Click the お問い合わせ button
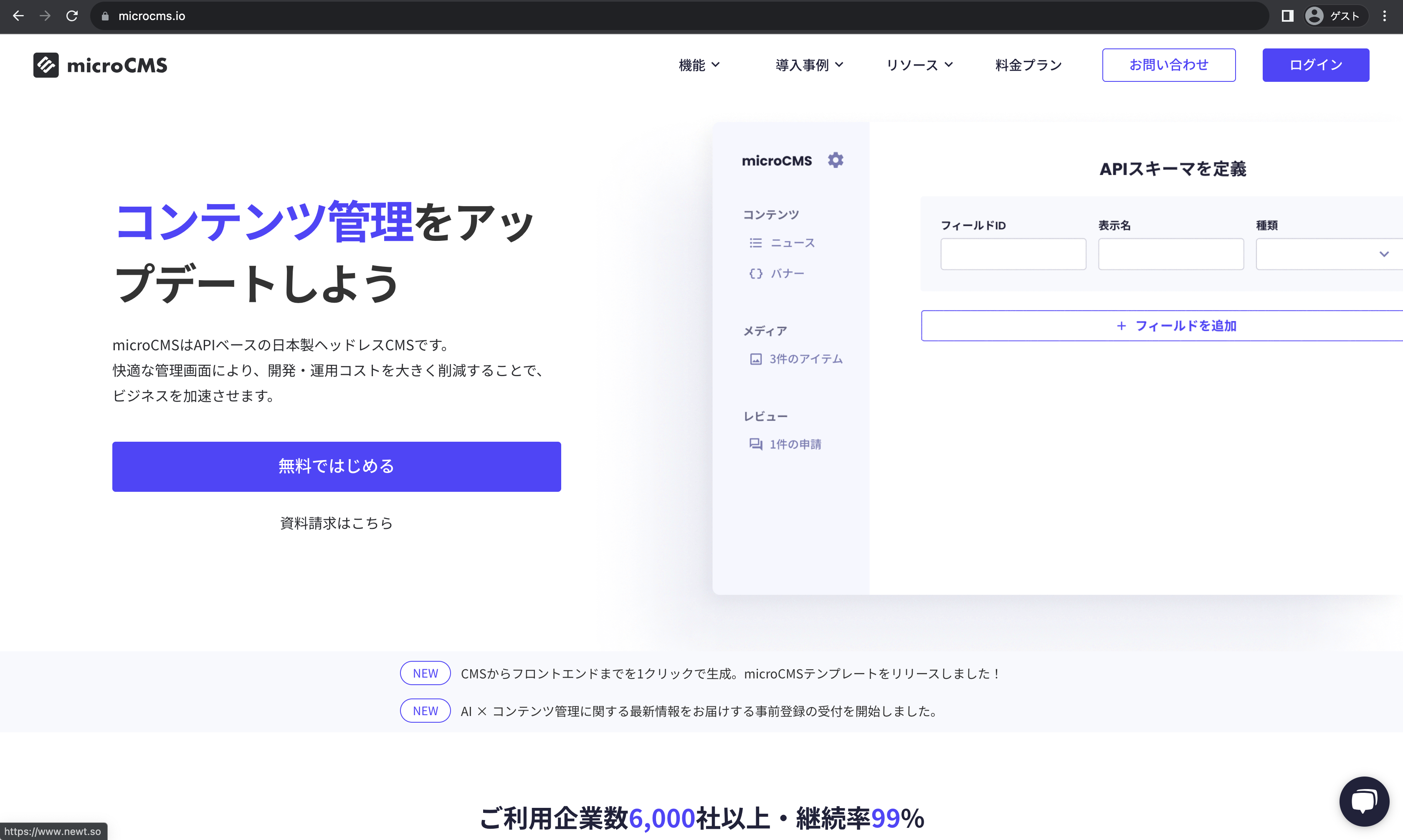The image size is (1403, 840). pyautogui.click(x=1168, y=65)
